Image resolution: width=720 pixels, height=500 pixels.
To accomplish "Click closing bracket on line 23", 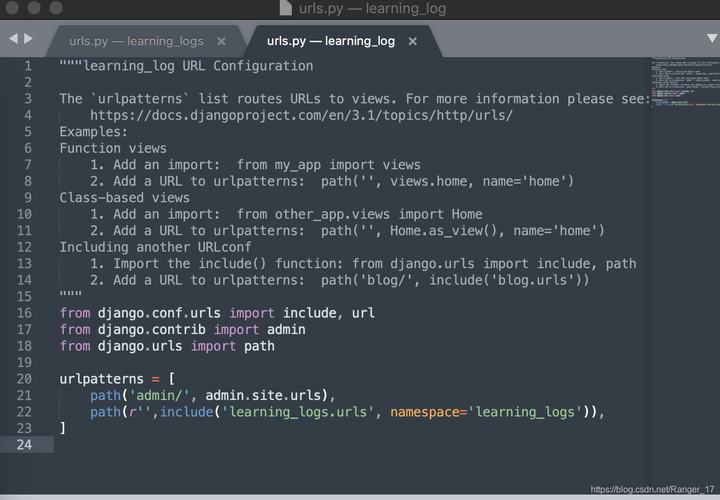I will (x=63, y=428).
